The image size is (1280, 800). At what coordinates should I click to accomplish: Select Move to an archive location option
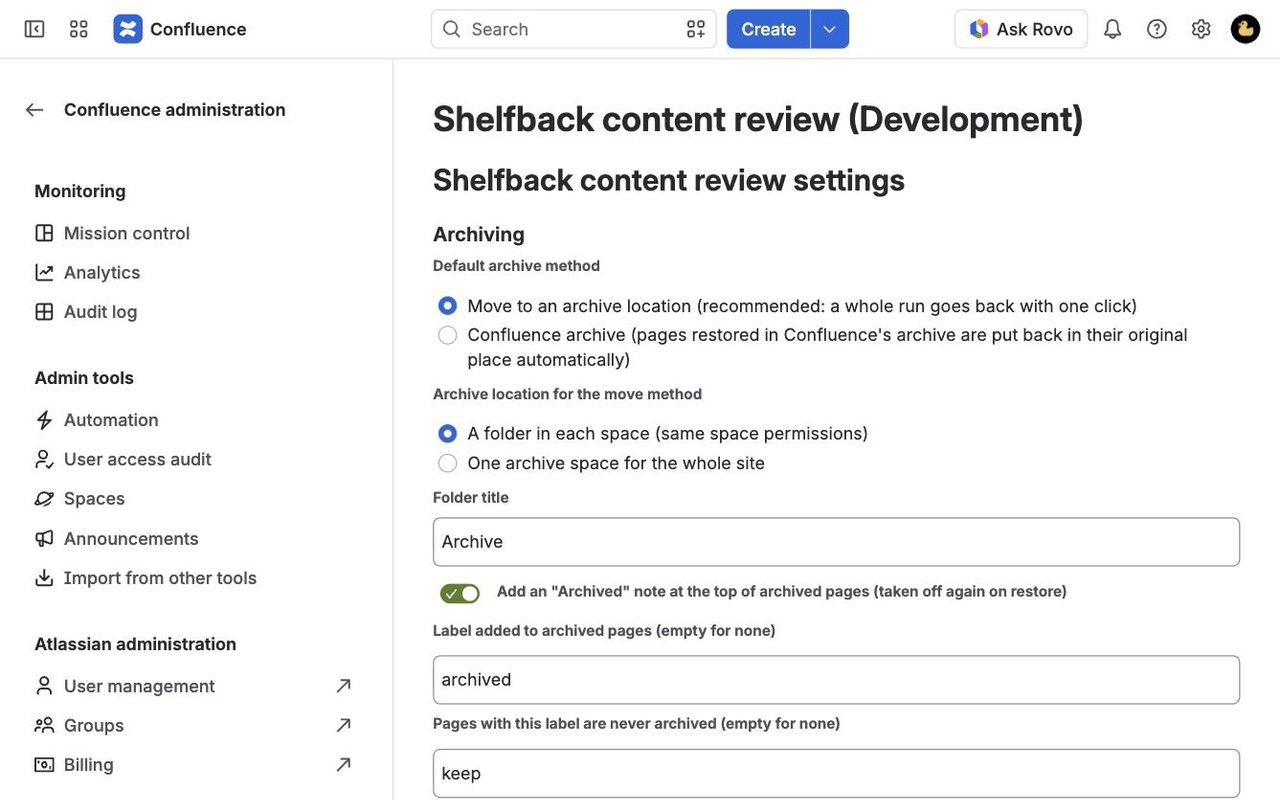pyautogui.click(x=447, y=306)
